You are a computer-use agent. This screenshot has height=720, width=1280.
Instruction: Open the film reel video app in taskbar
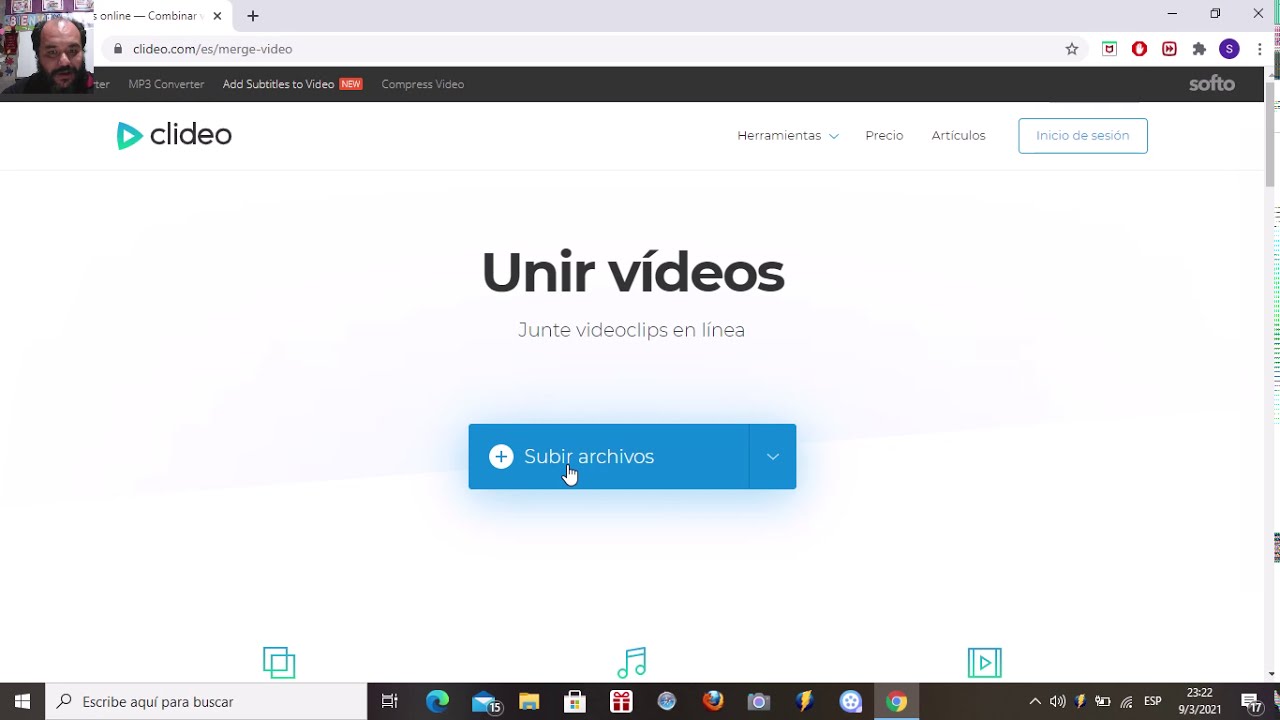851,701
